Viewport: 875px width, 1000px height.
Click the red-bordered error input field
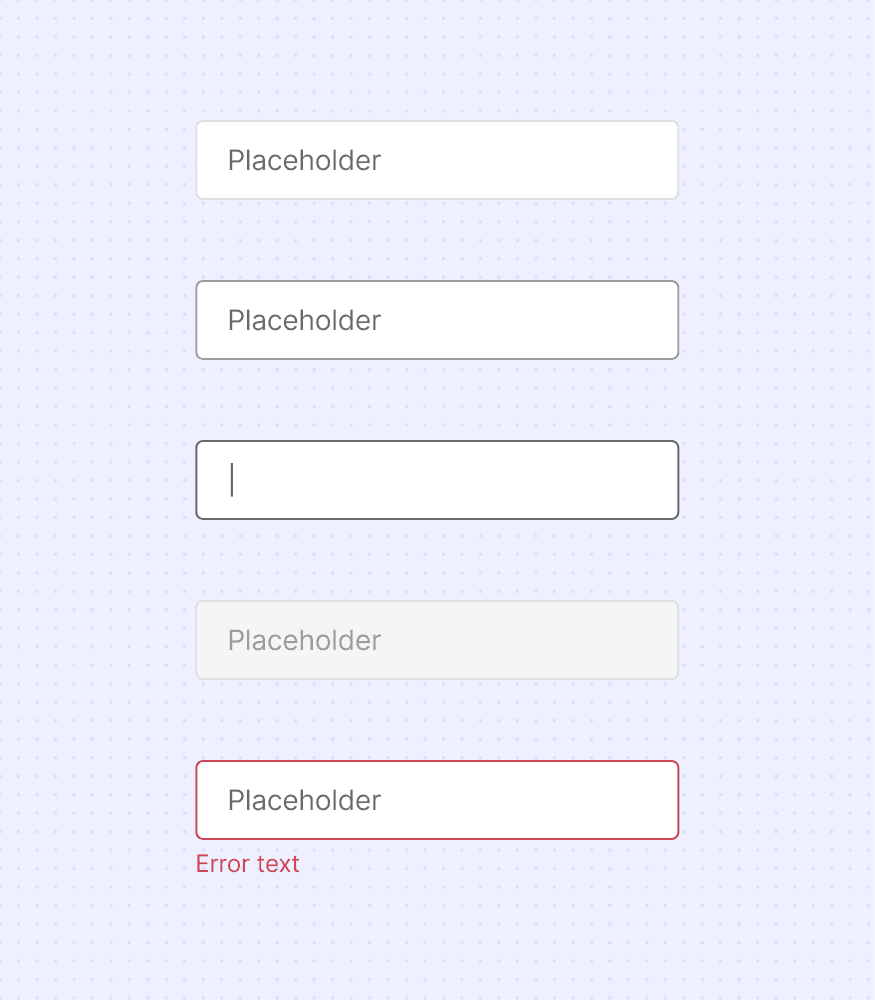tap(437, 800)
